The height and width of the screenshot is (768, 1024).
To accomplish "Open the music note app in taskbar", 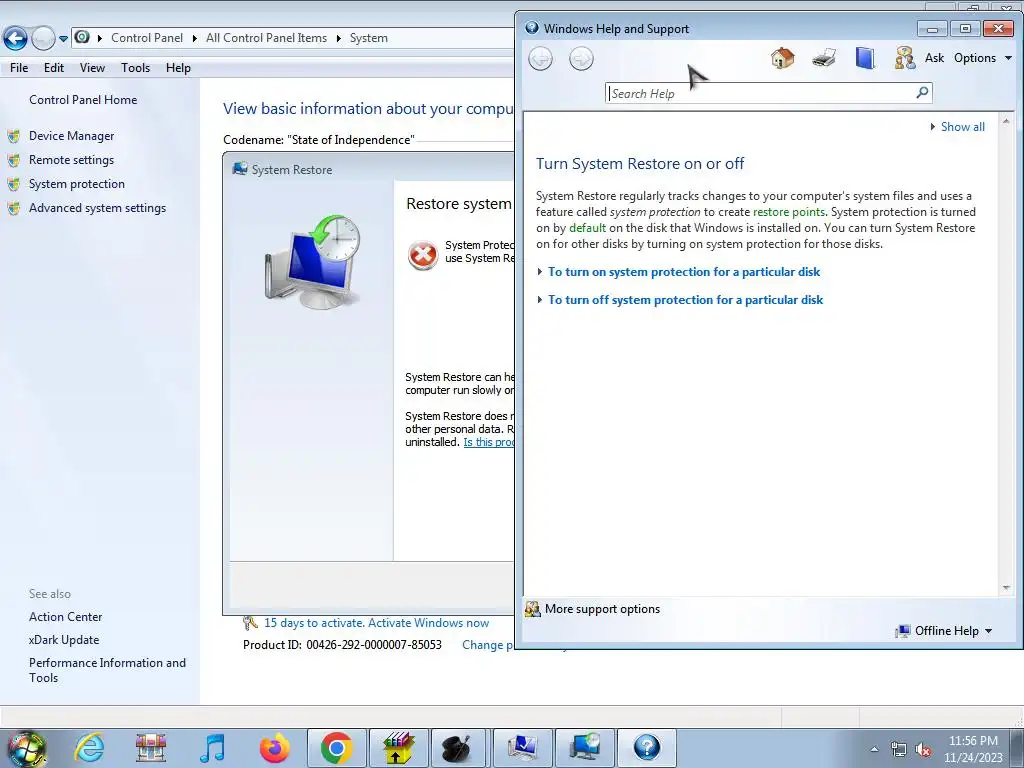I will (212, 748).
